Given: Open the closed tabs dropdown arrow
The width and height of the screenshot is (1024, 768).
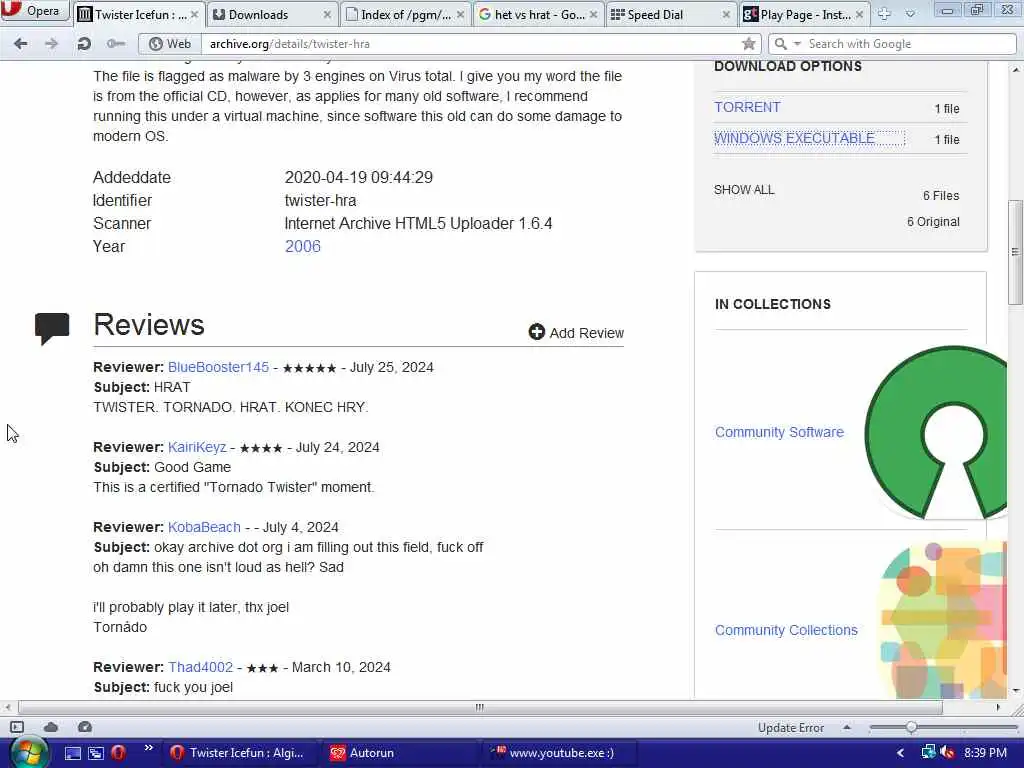Looking at the screenshot, I should [910, 14].
